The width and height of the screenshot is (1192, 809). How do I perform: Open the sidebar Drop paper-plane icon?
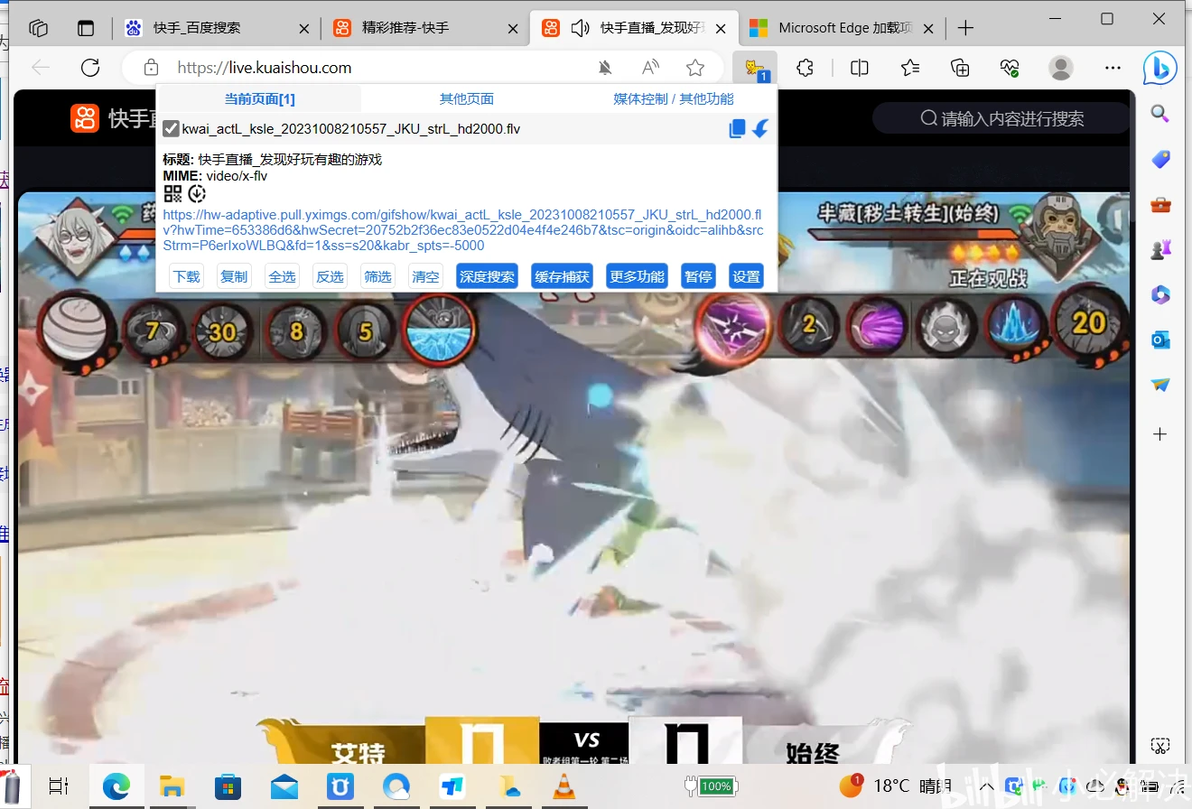1160,385
